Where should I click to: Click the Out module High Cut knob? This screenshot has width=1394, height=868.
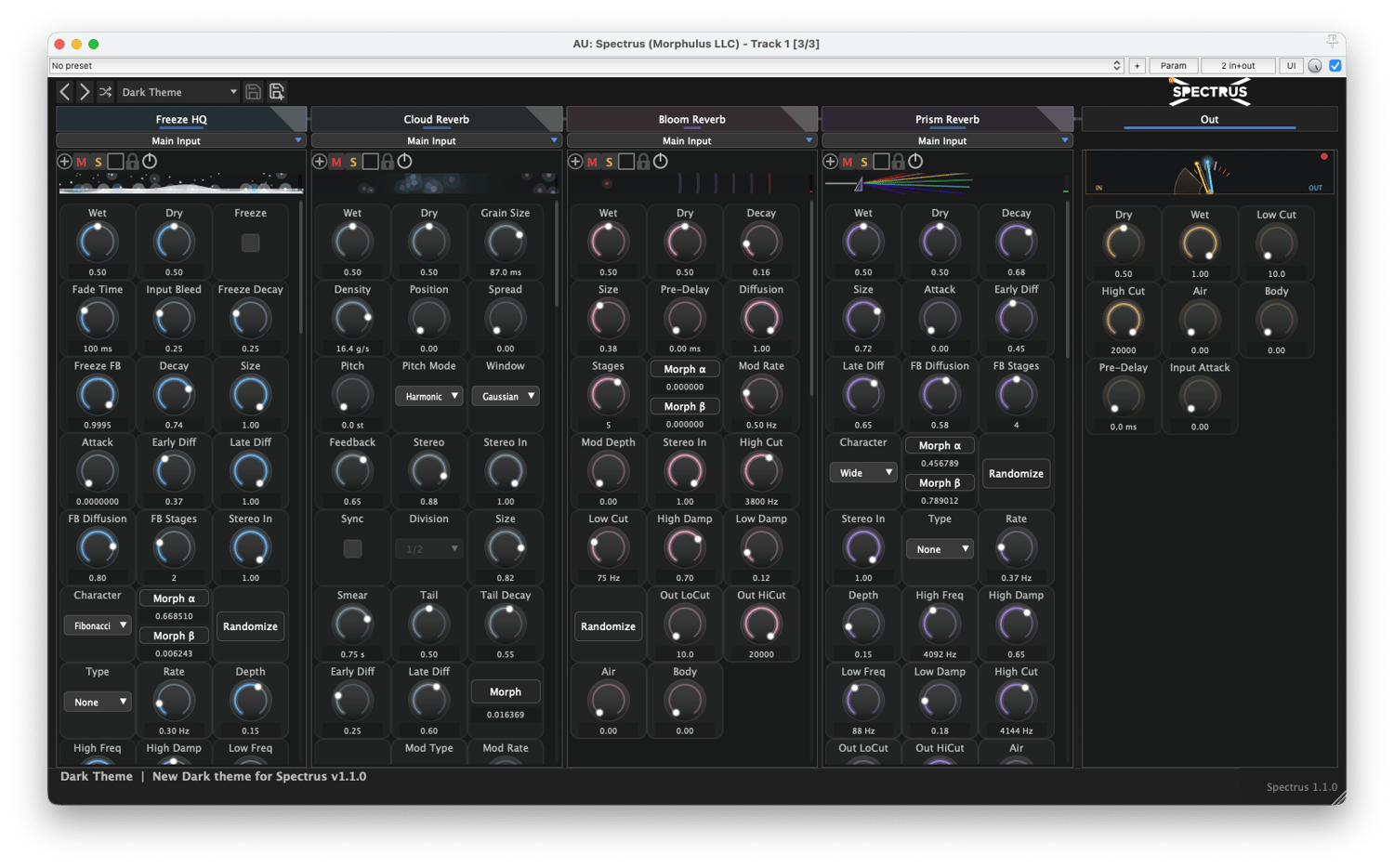(x=1124, y=321)
